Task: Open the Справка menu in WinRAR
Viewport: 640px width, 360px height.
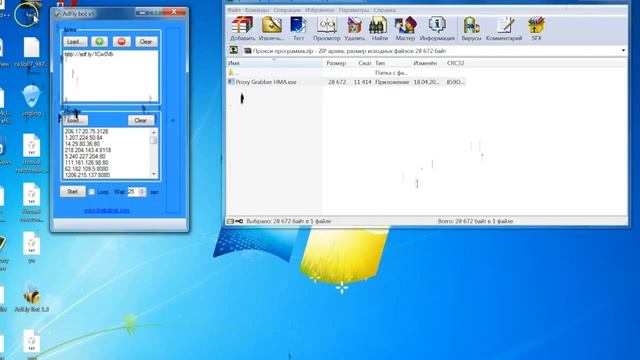Action: 384,10
